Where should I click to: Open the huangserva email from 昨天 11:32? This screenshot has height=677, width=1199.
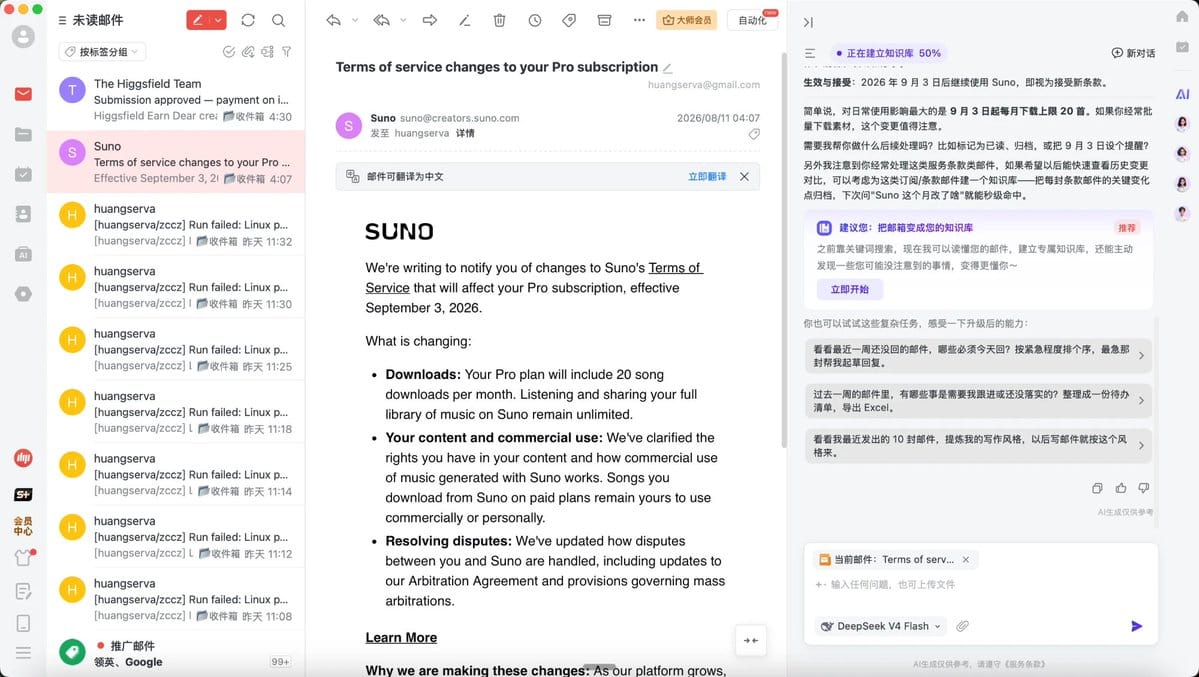coord(176,224)
